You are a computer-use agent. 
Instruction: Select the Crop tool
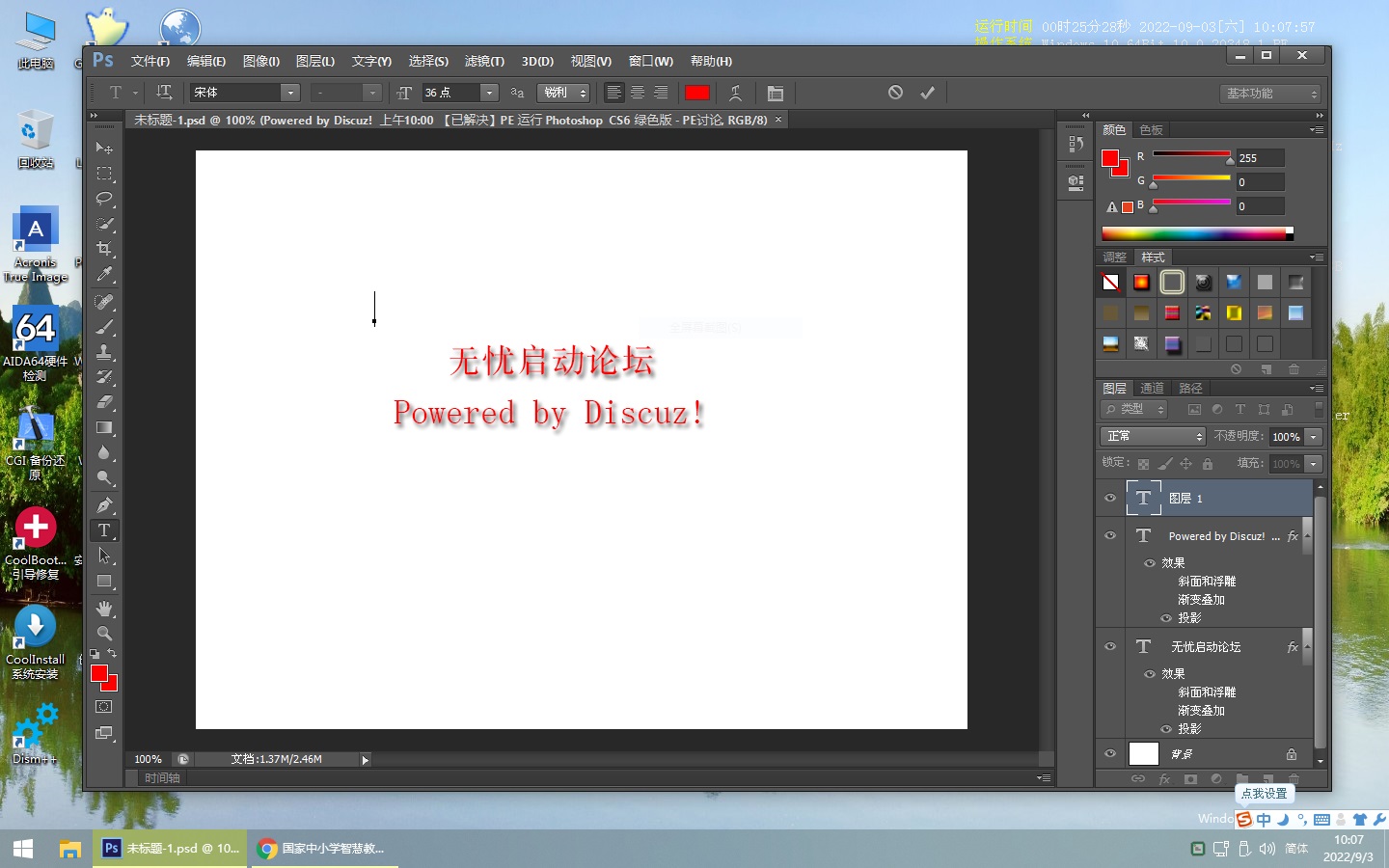(x=104, y=249)
